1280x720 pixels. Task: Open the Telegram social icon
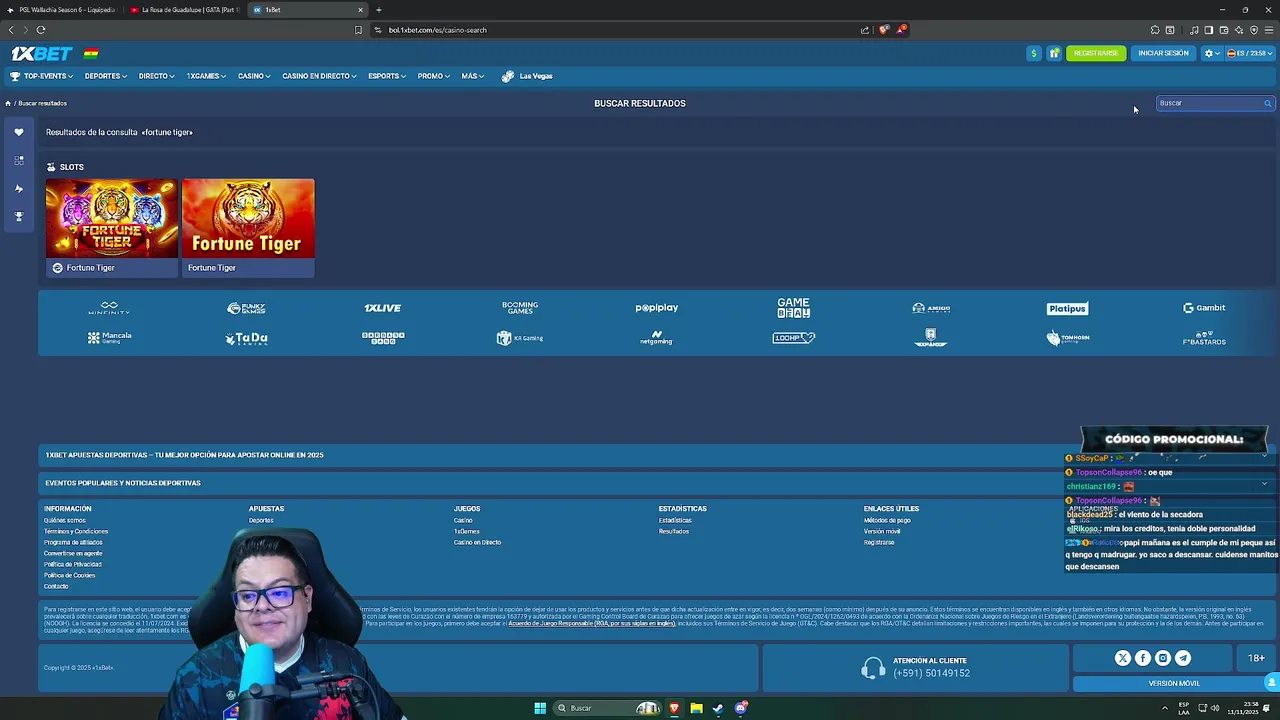[x=1183, y=658]
